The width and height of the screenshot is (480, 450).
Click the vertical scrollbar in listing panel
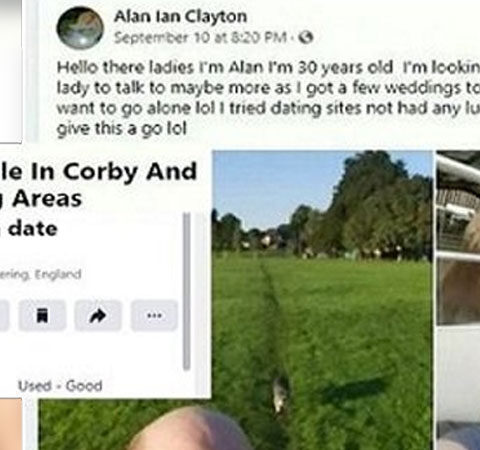[x=187, y=291]
